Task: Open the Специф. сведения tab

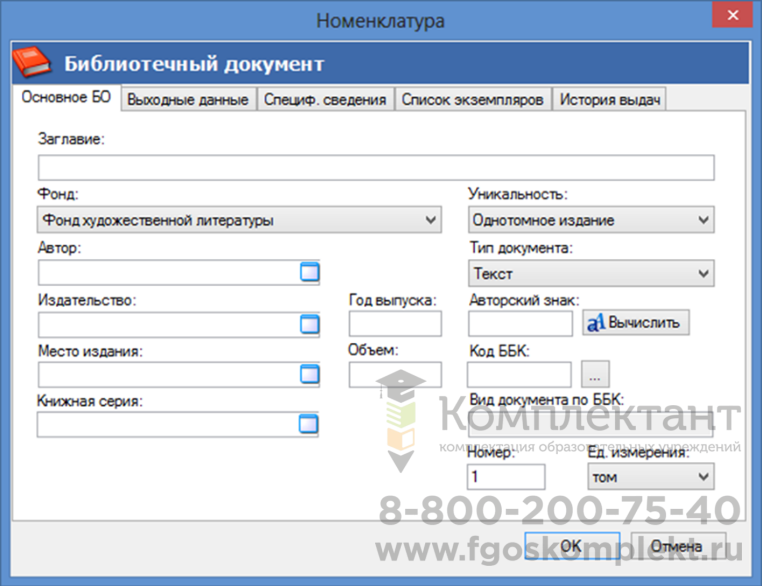Action: [325, 100]
